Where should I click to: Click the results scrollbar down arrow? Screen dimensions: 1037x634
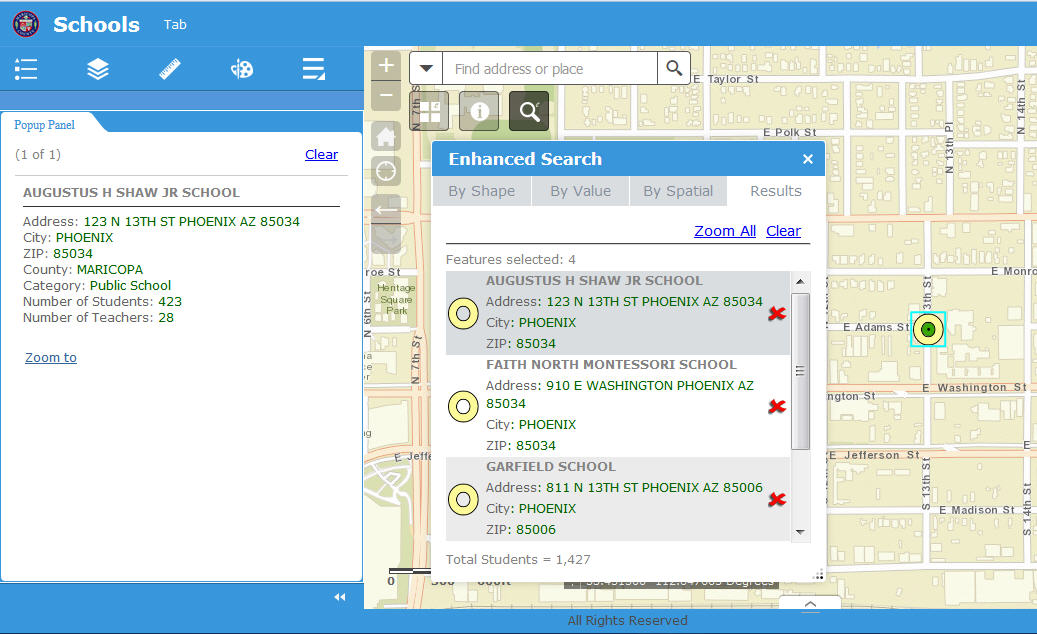tap(800, 532)
